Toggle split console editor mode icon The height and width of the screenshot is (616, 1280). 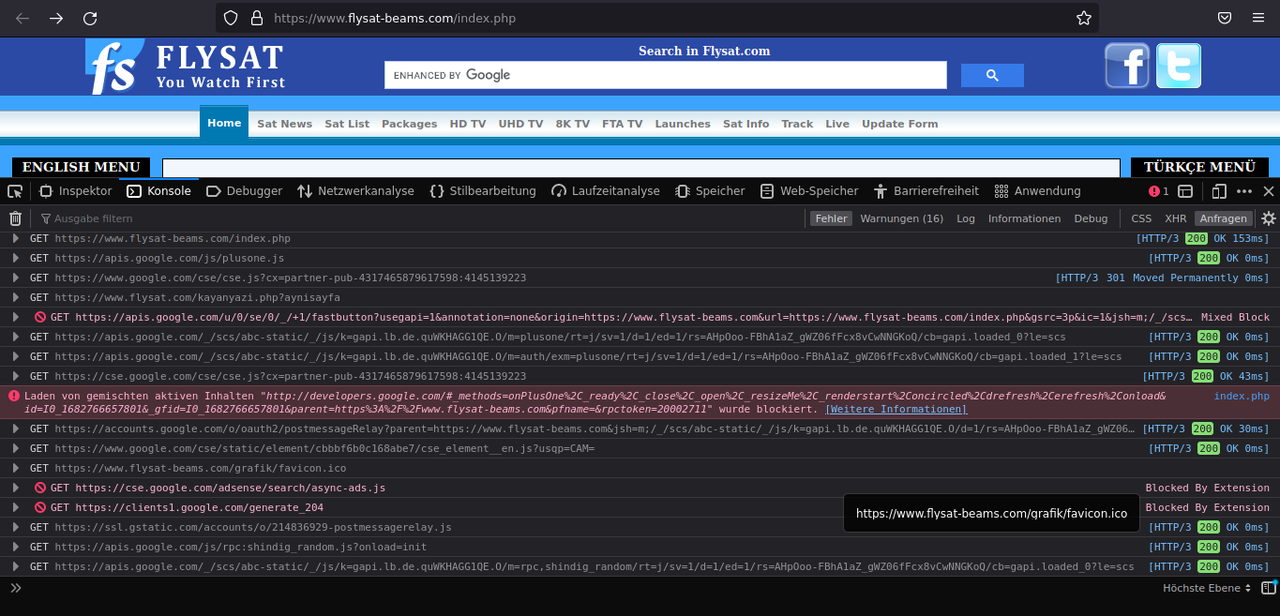point(1268,588)
